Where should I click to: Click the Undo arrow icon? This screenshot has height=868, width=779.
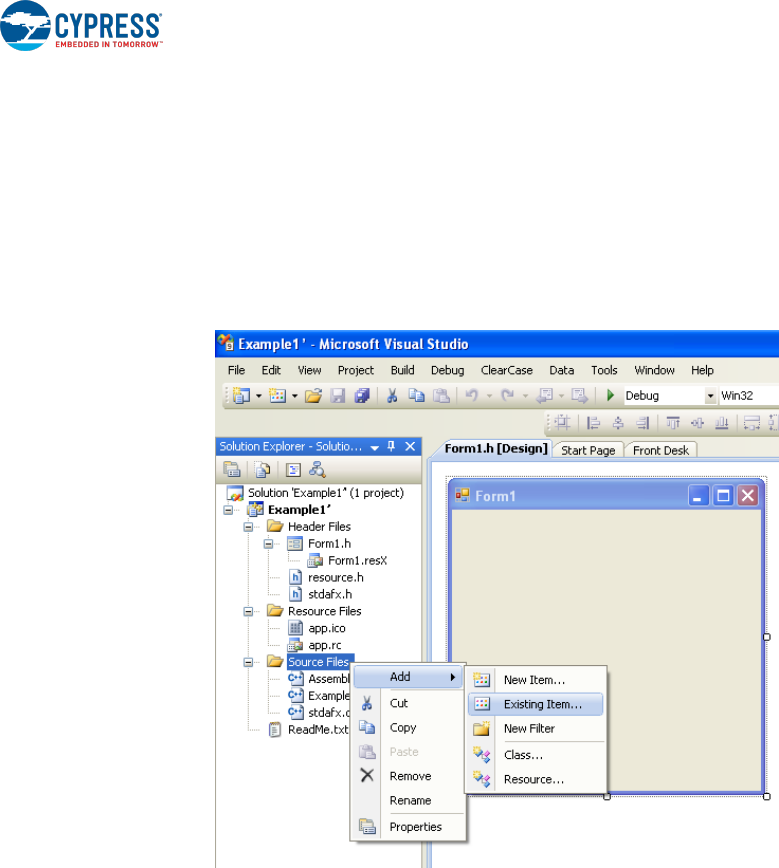click(x=472, y=395)
